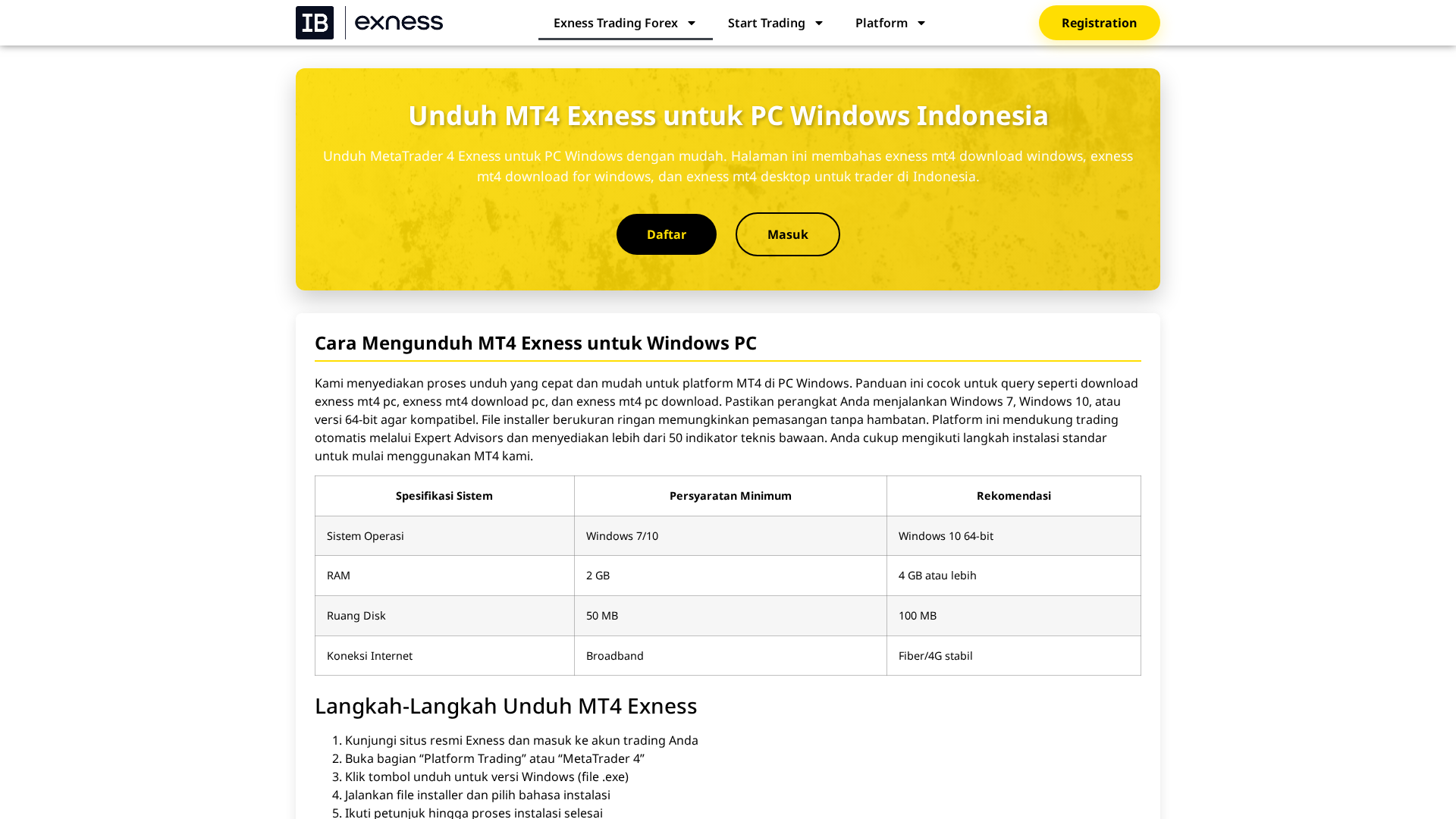Open the Start Trading menu item
This screenshot has width=1456, height=819.
[766, 23]
